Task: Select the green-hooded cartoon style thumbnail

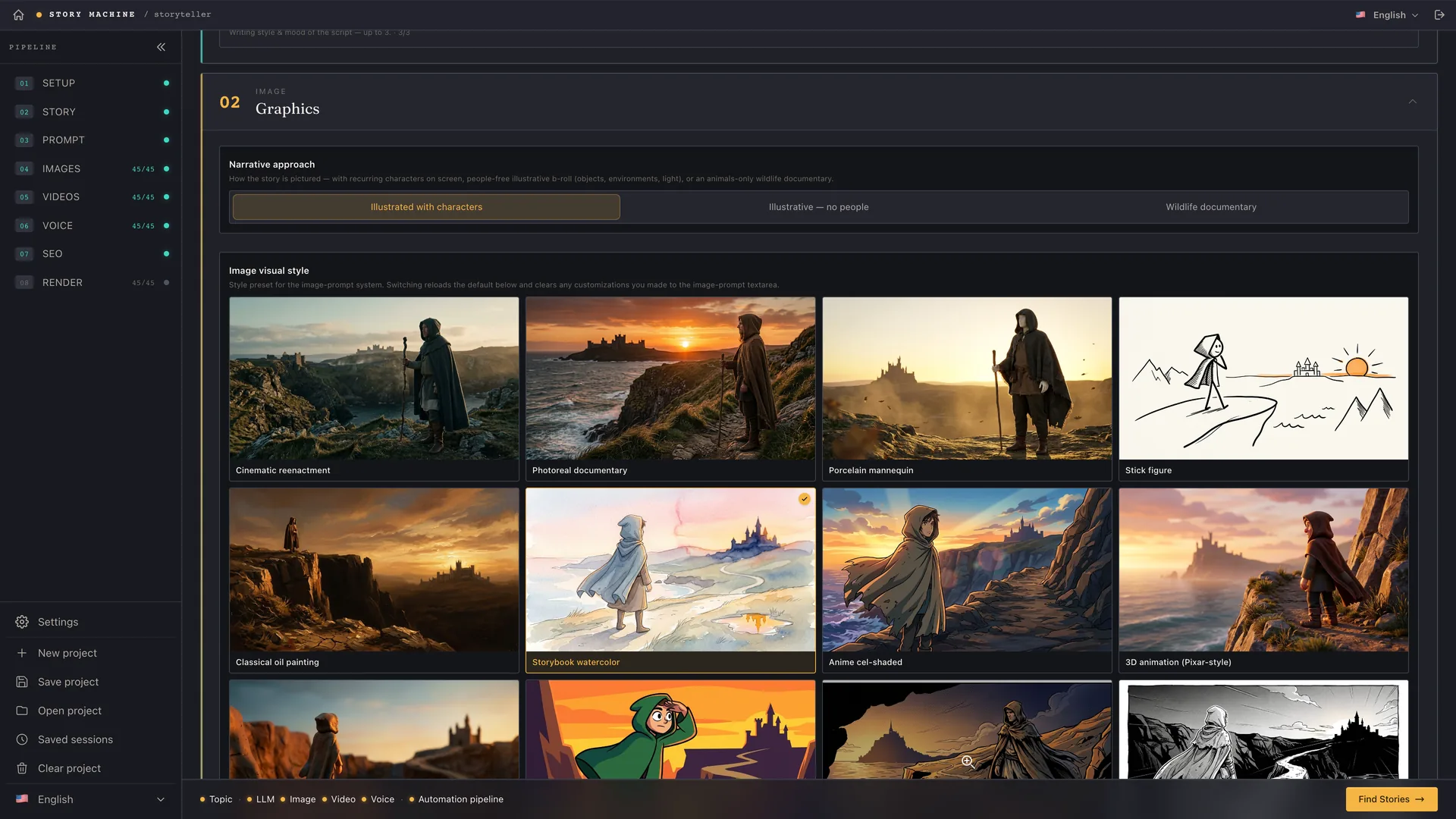Action: tap(670, 730)
